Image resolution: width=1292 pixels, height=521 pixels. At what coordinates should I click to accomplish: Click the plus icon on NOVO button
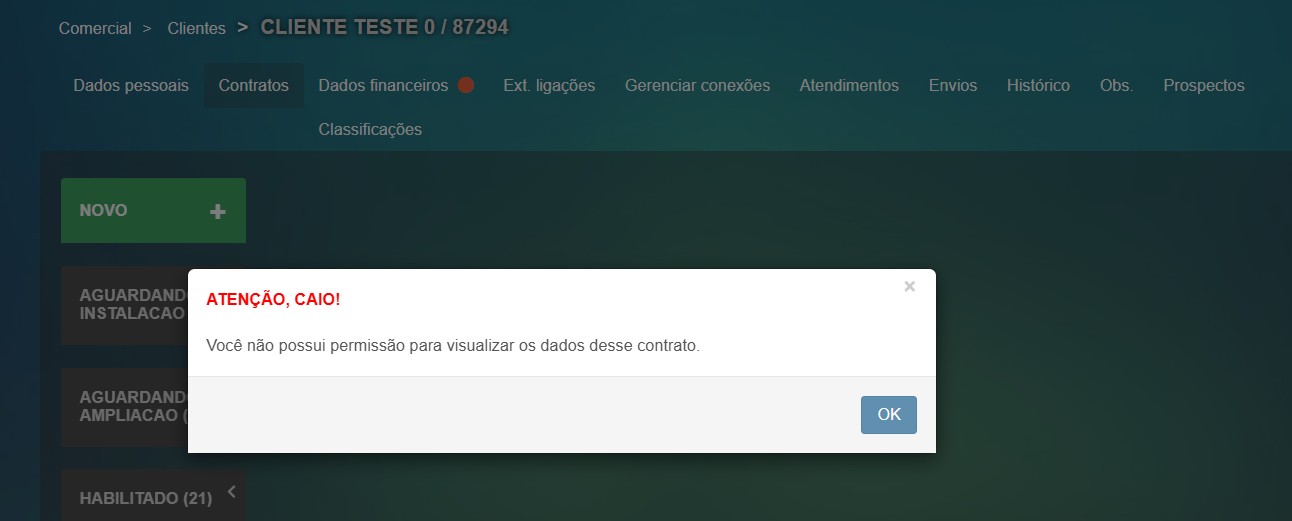(218, 211)
